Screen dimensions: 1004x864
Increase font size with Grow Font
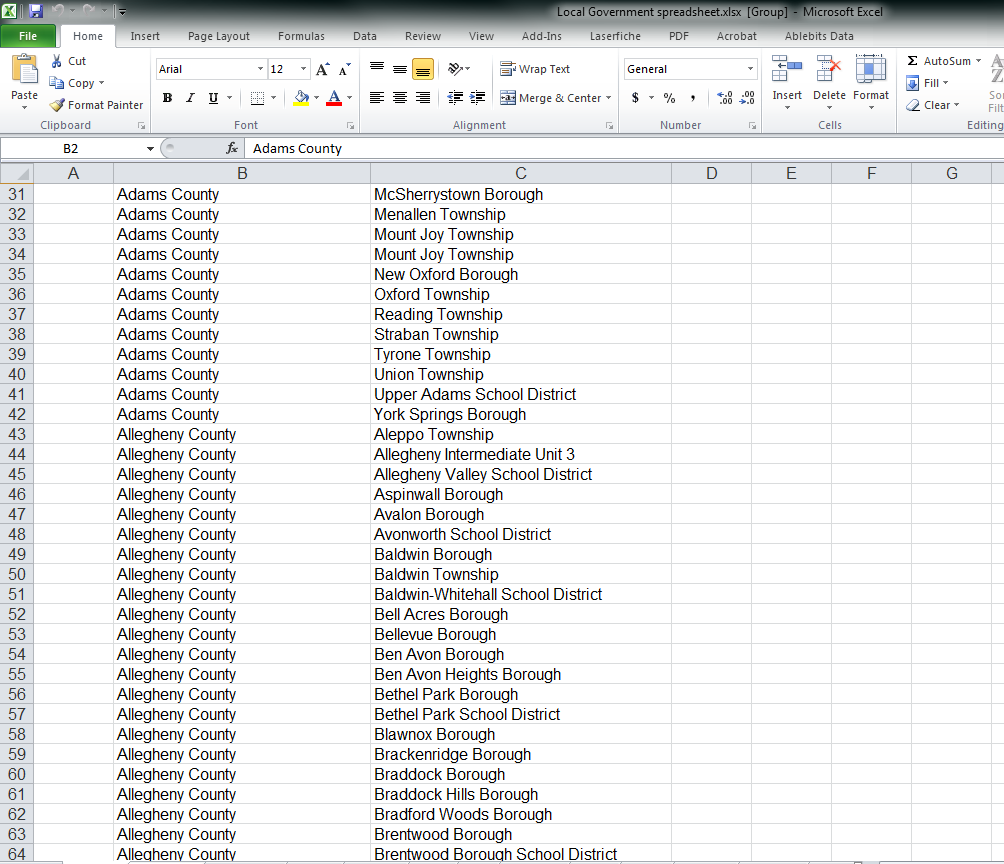322,70
